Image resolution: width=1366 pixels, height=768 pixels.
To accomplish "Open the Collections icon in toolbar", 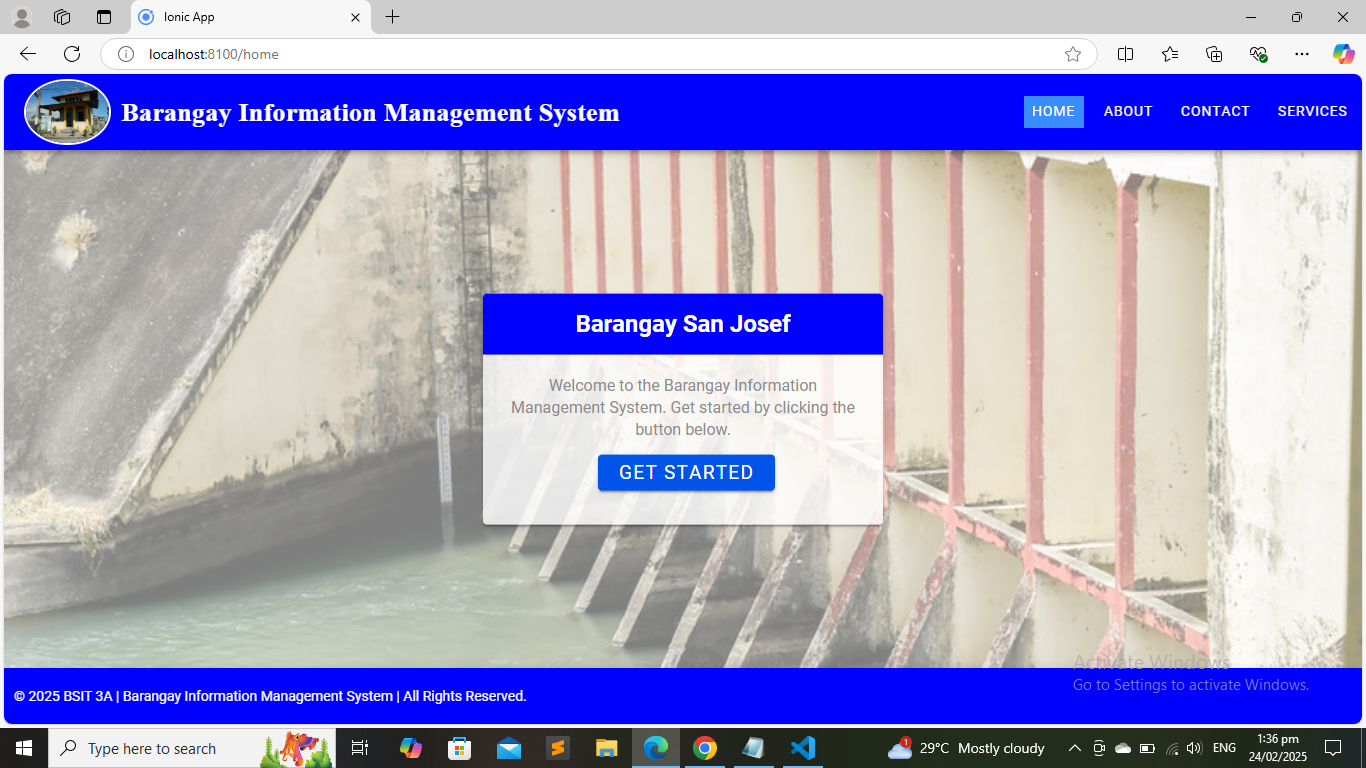I will [x=1214, y=54].
